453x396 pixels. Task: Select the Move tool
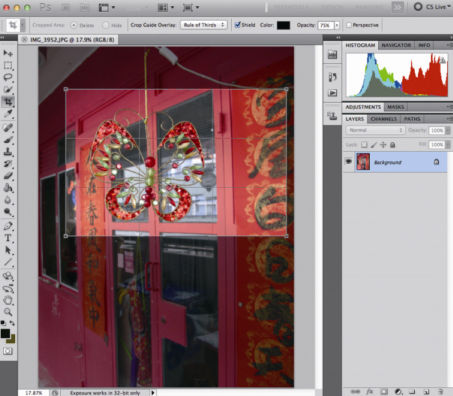point(8,53)
